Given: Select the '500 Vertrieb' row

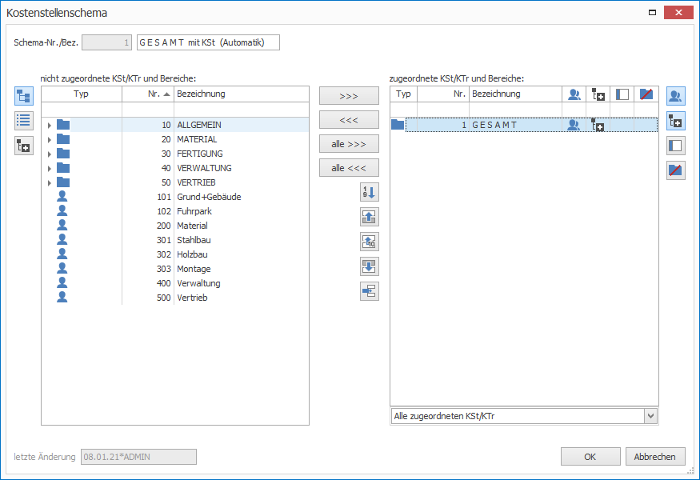Looking at the screenshot, I should coord(175,297).
